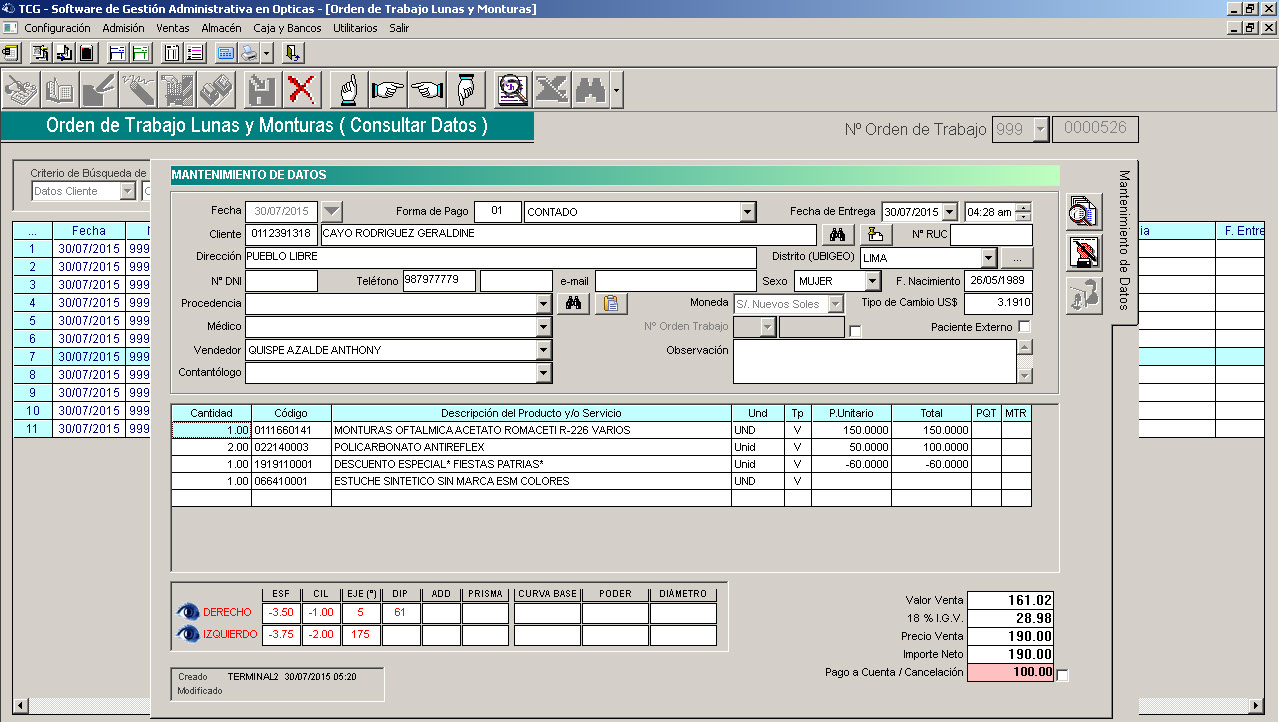Click the document preview magnifier icon
Image resolution: width=1279 pixels, height=722 pixels.
513,90
